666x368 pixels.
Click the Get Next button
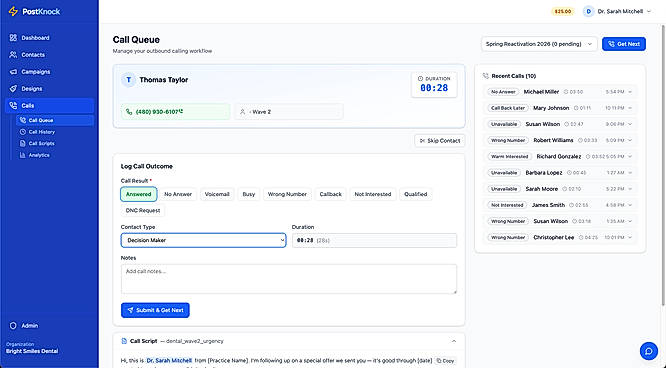point(624,44)
